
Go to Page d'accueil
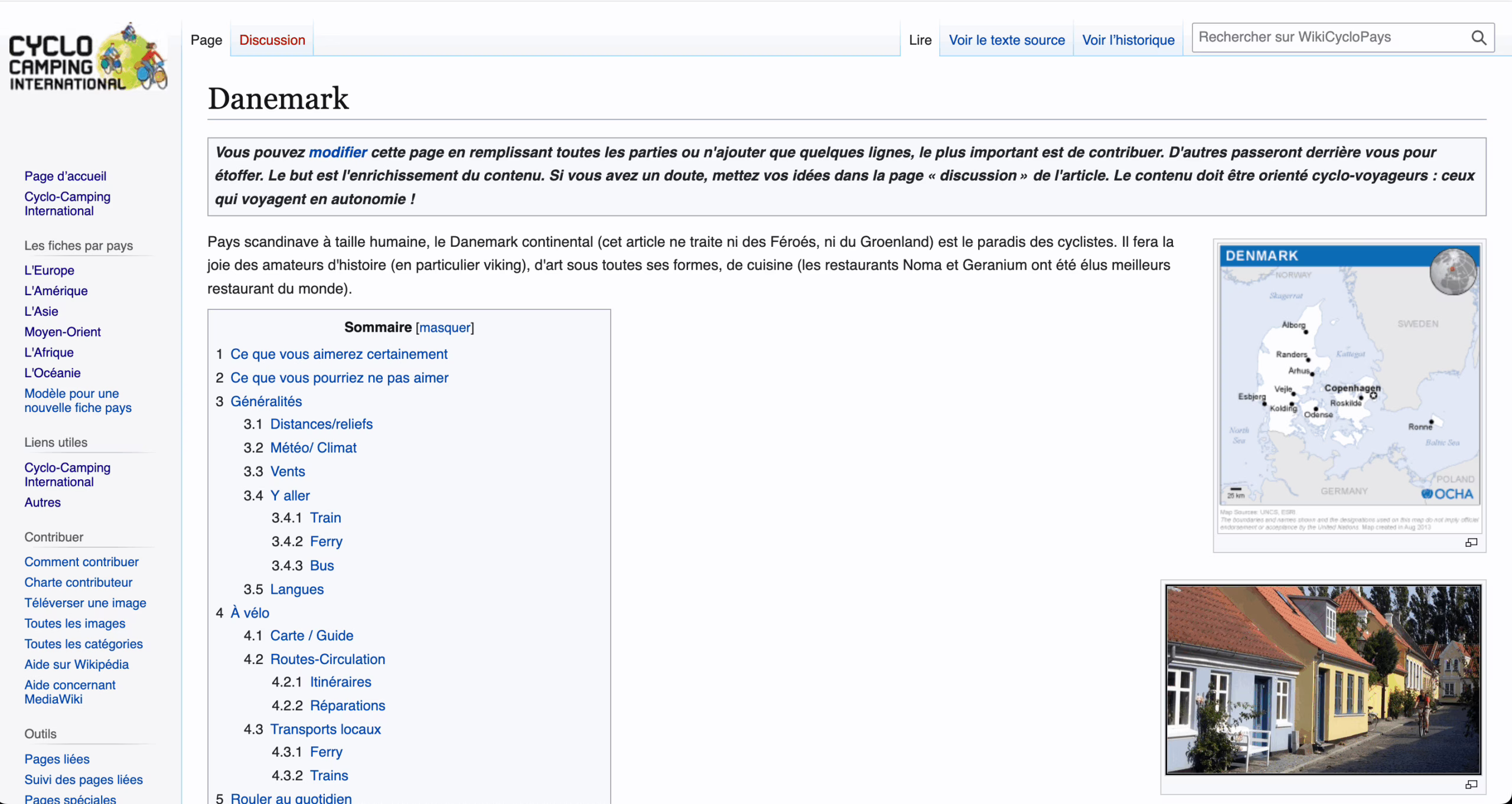coord(66,176)
